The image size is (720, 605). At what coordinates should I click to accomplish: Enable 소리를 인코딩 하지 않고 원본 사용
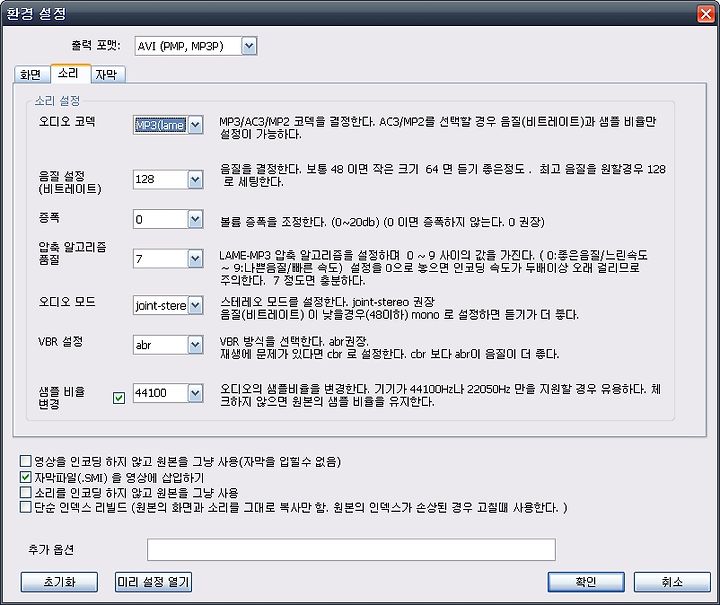[x=26, y=492]
